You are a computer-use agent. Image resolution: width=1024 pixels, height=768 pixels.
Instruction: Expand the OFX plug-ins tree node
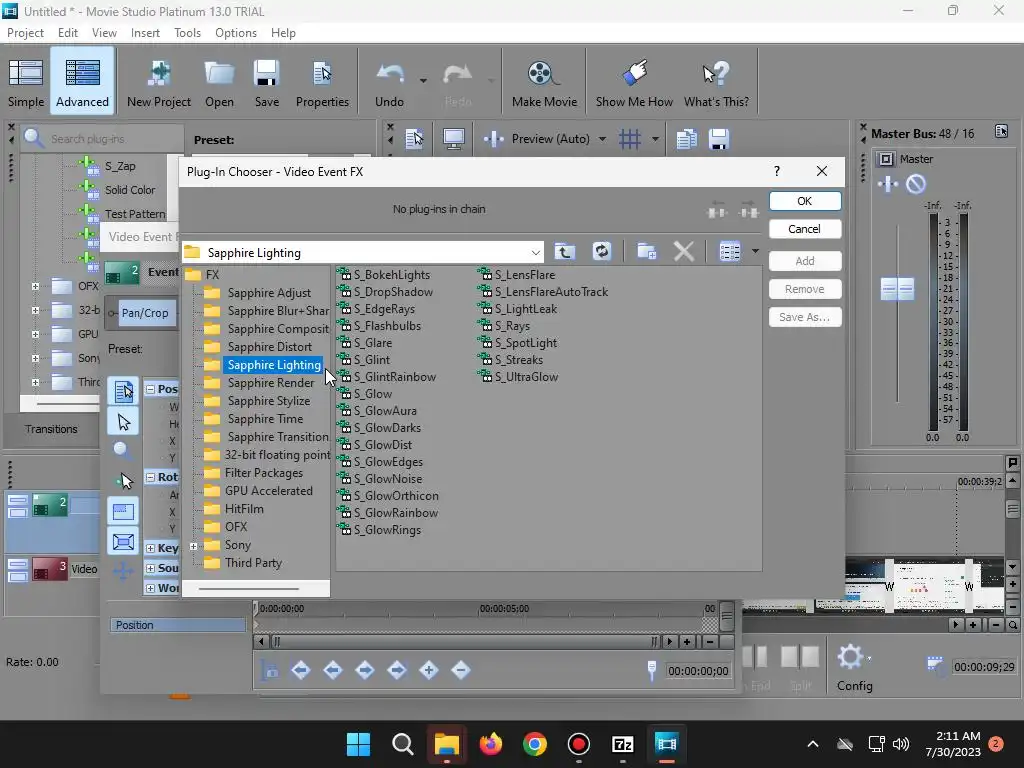pyautogui.click(x=35, y=286)
